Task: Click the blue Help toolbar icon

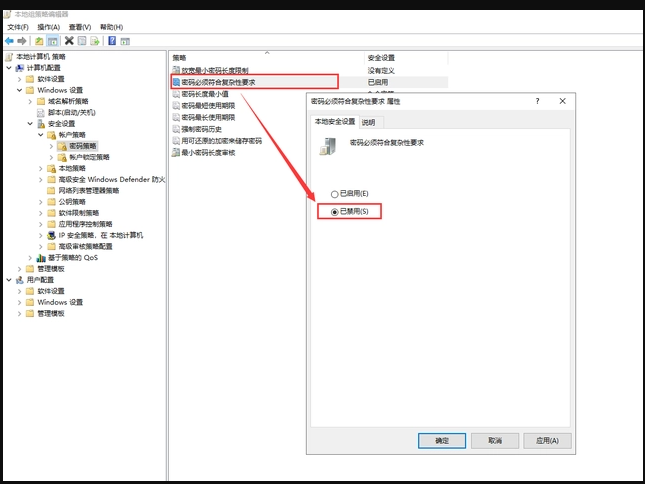Action: click(112, 41)
